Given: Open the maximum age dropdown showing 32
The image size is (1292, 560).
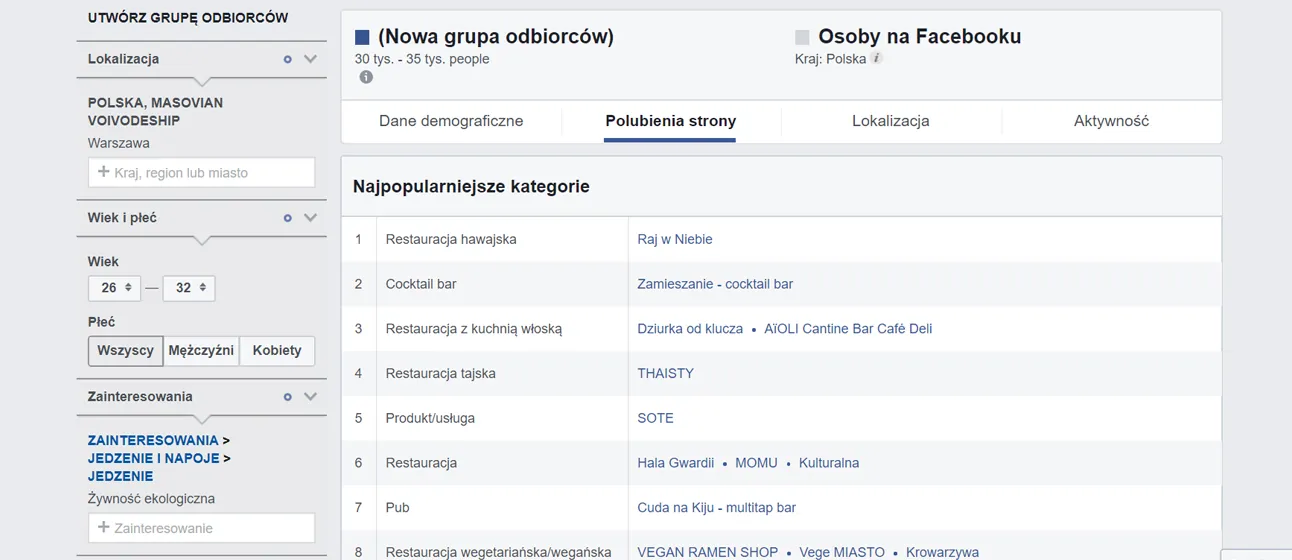Looking at the screenshot, I should (189, 288).
